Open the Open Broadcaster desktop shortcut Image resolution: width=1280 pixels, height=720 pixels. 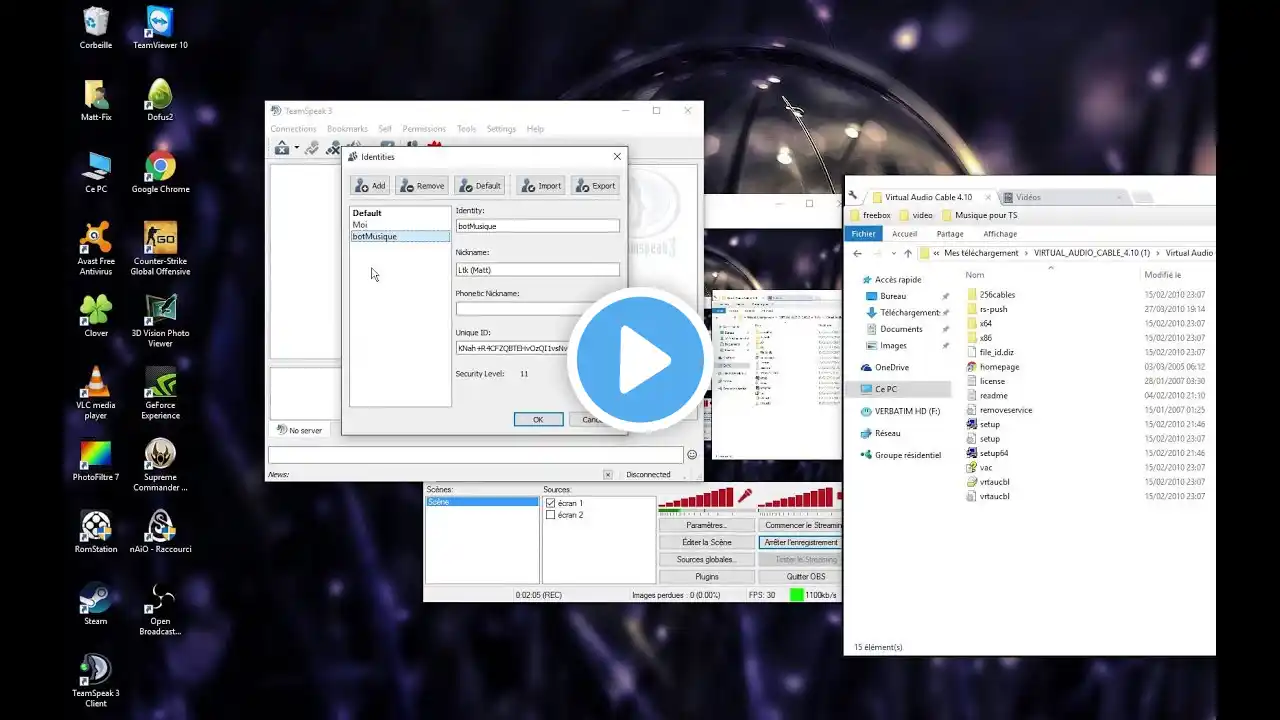(x=160, y=608)
